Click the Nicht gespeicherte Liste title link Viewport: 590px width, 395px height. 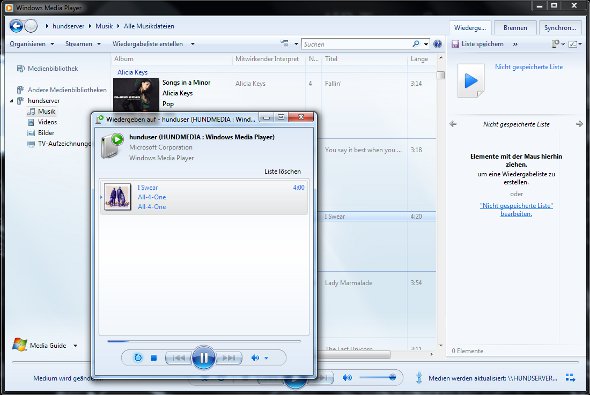click(529, 67)
